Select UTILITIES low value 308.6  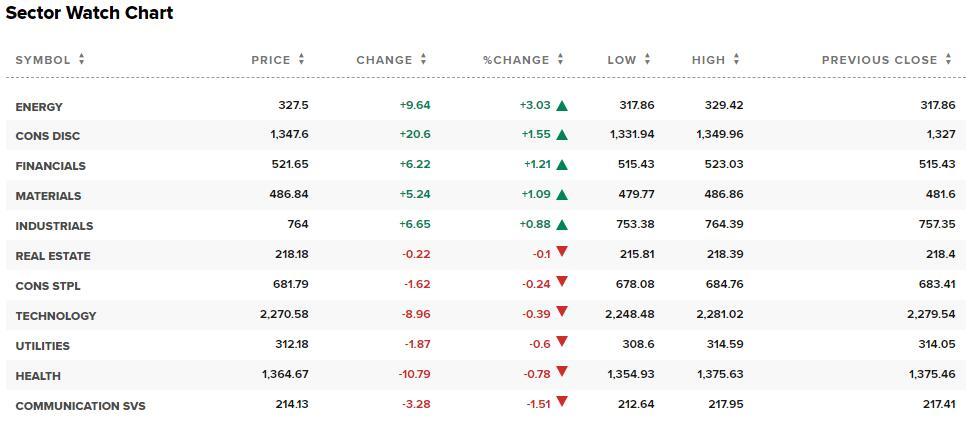click(x=640, y=344)
